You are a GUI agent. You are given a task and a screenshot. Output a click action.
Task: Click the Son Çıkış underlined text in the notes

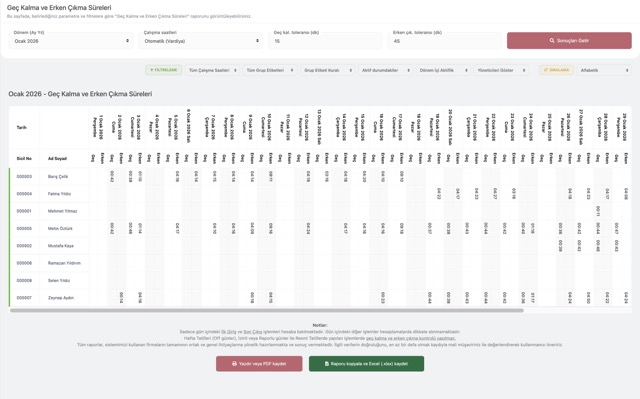[253, 332]
